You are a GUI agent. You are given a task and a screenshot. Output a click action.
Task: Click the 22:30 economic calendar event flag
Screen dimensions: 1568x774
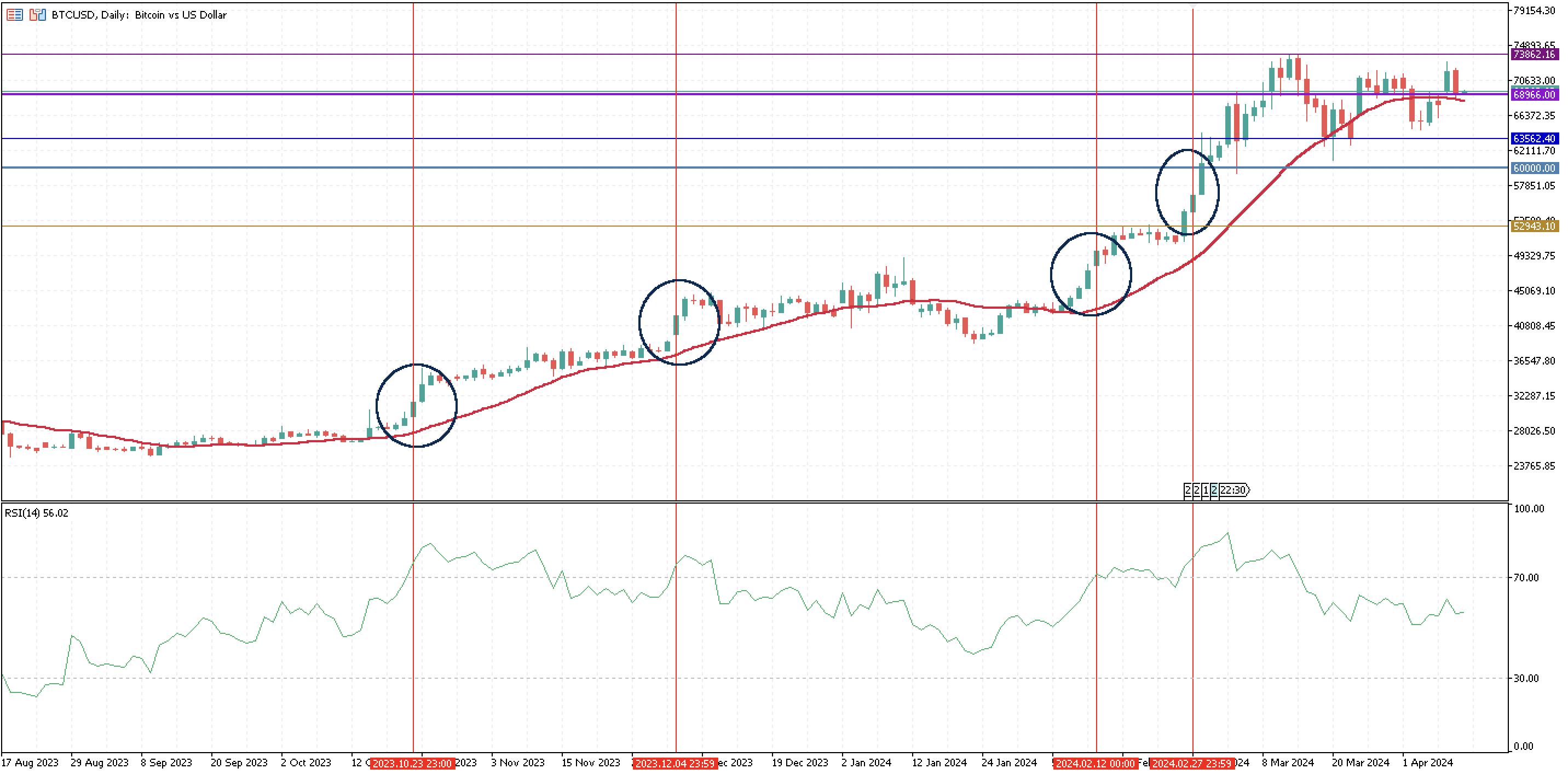coord(1235,490)
